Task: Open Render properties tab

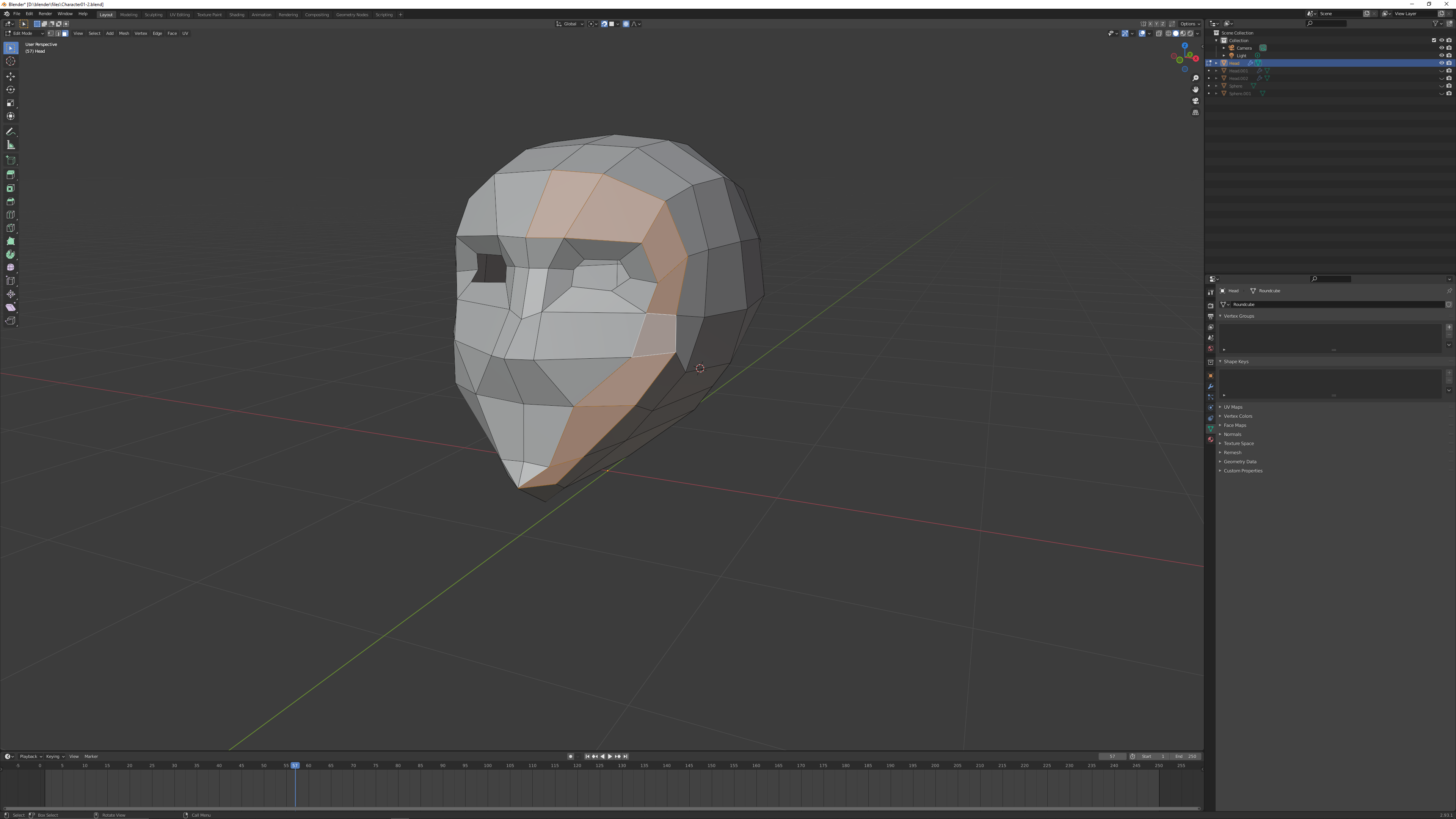Action: [1210, 306]
